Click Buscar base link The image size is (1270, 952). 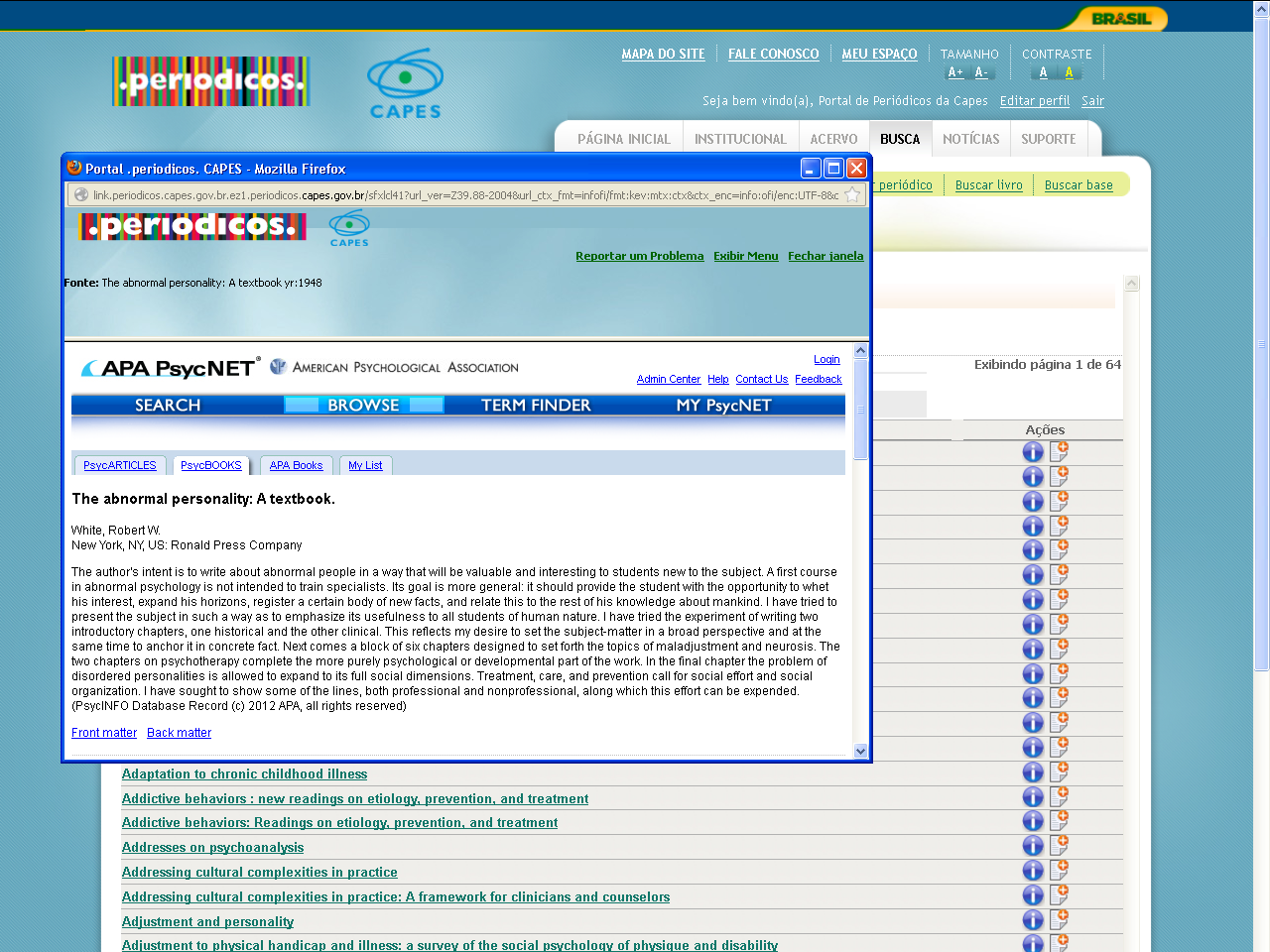click(1079, 185)
